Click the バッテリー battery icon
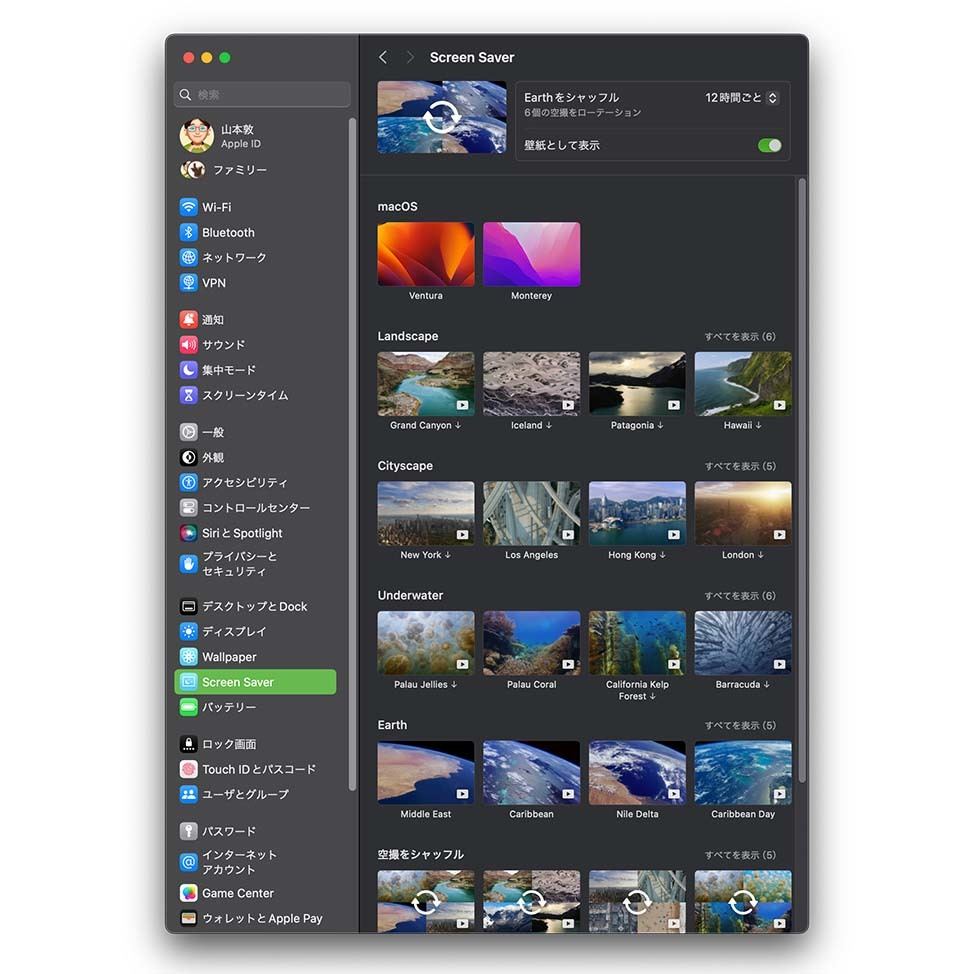Screen dimensions: 974x974 tap(188, 707)
